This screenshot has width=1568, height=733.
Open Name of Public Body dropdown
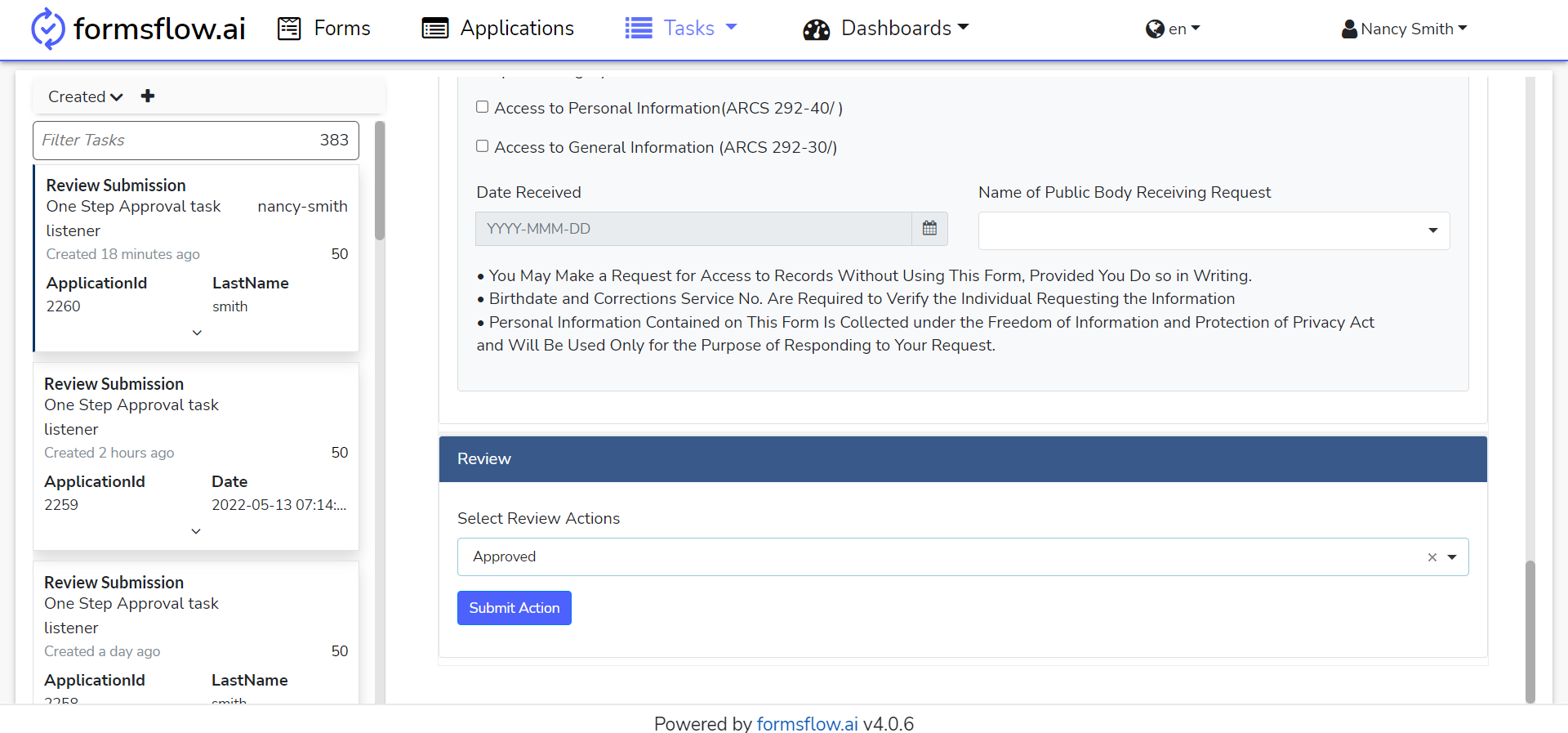click(x=1214, y=230)
